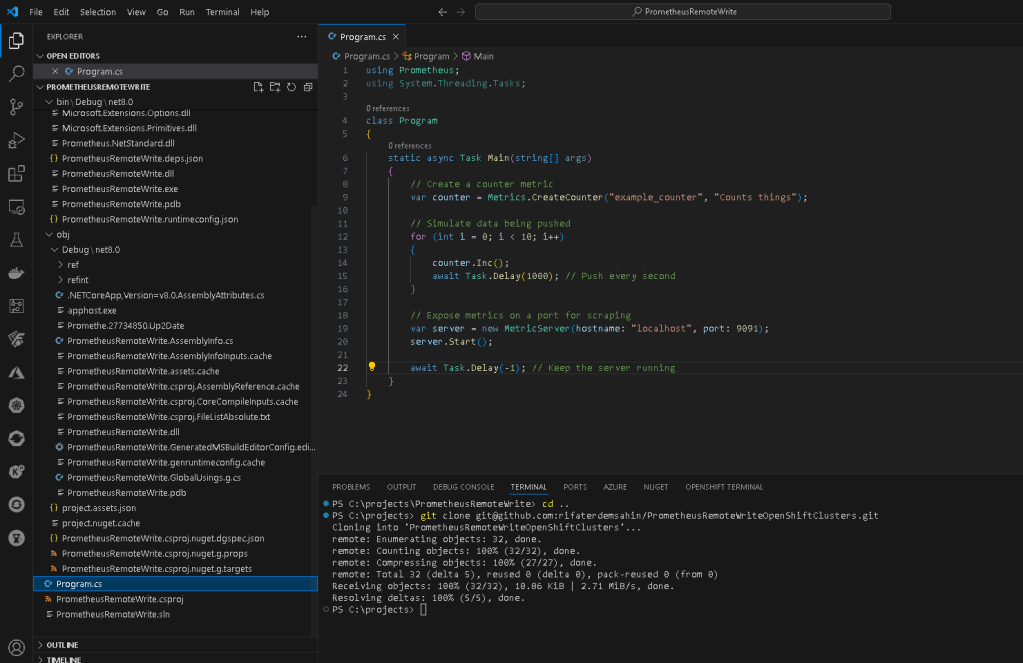This screenshot has width=1023, height=663.
Task: Open the Run and Debug view
Action: click(16, 140)
